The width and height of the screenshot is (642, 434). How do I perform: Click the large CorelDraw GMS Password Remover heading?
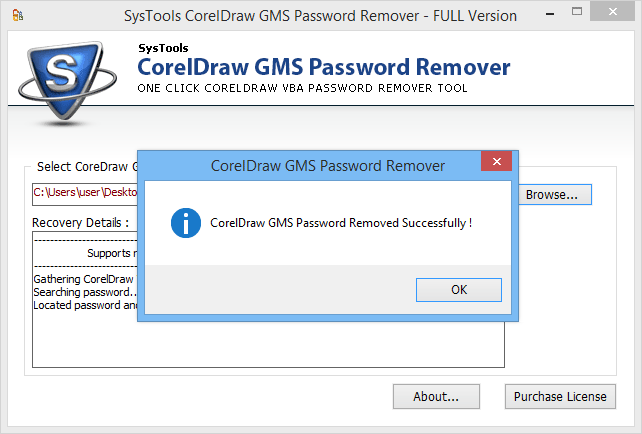click(x=323, y=68)
